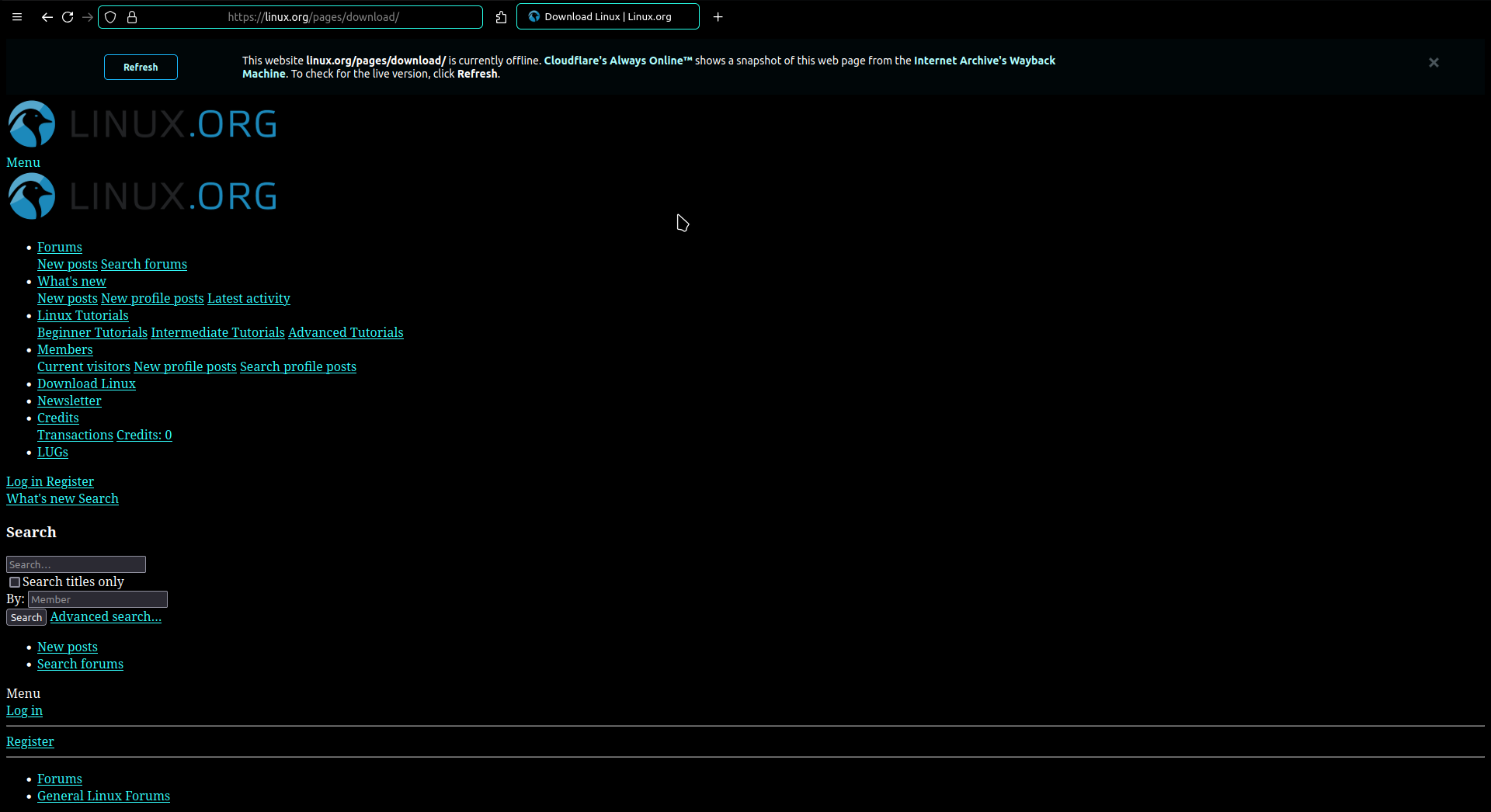Click the Member input field
Image resolution: width=1491 pixels, height=812 pixels.
98,599
